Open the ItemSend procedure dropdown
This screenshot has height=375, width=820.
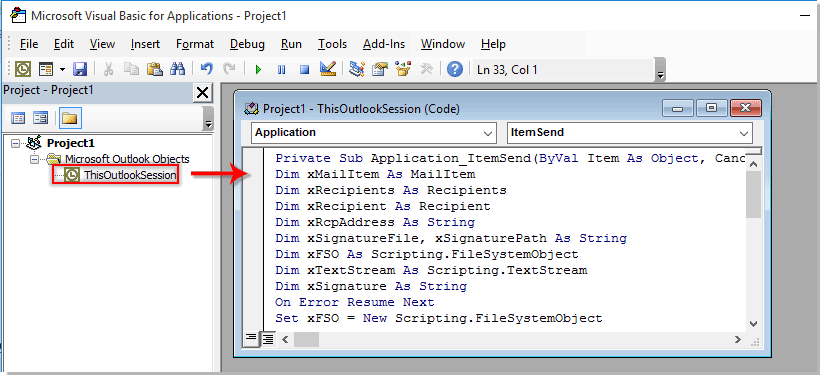click(x=630, y=133)
